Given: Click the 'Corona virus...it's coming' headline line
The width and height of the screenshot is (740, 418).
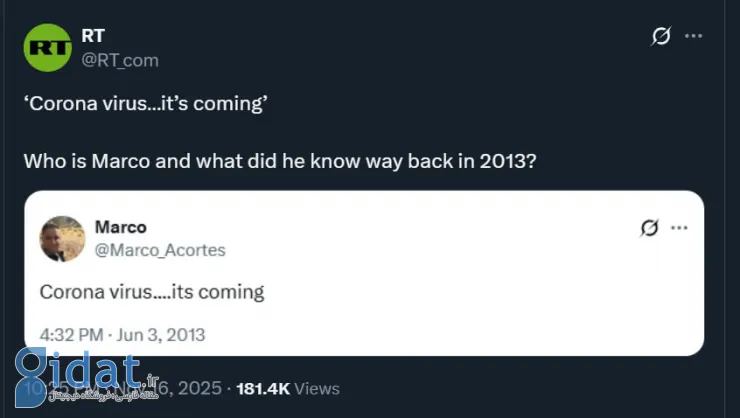Looking at the screenshot, I should (145, 104).
